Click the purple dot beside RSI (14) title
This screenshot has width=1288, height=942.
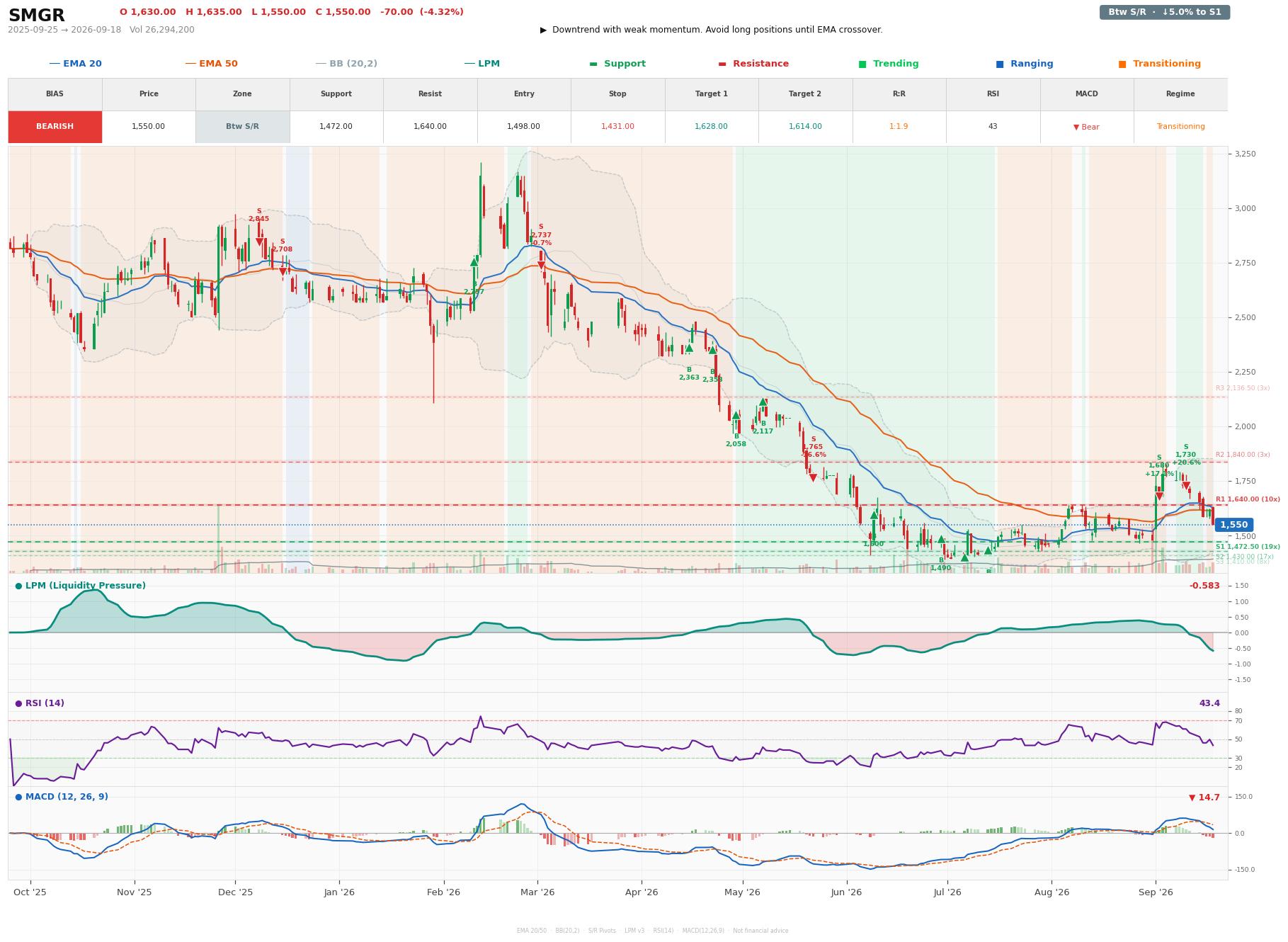18,703
